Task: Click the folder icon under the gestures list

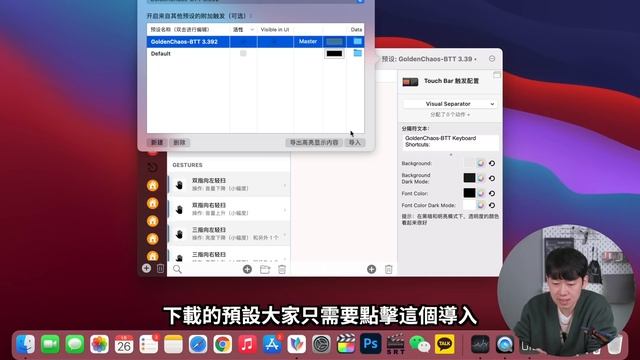Action: (x=265, y=269)
